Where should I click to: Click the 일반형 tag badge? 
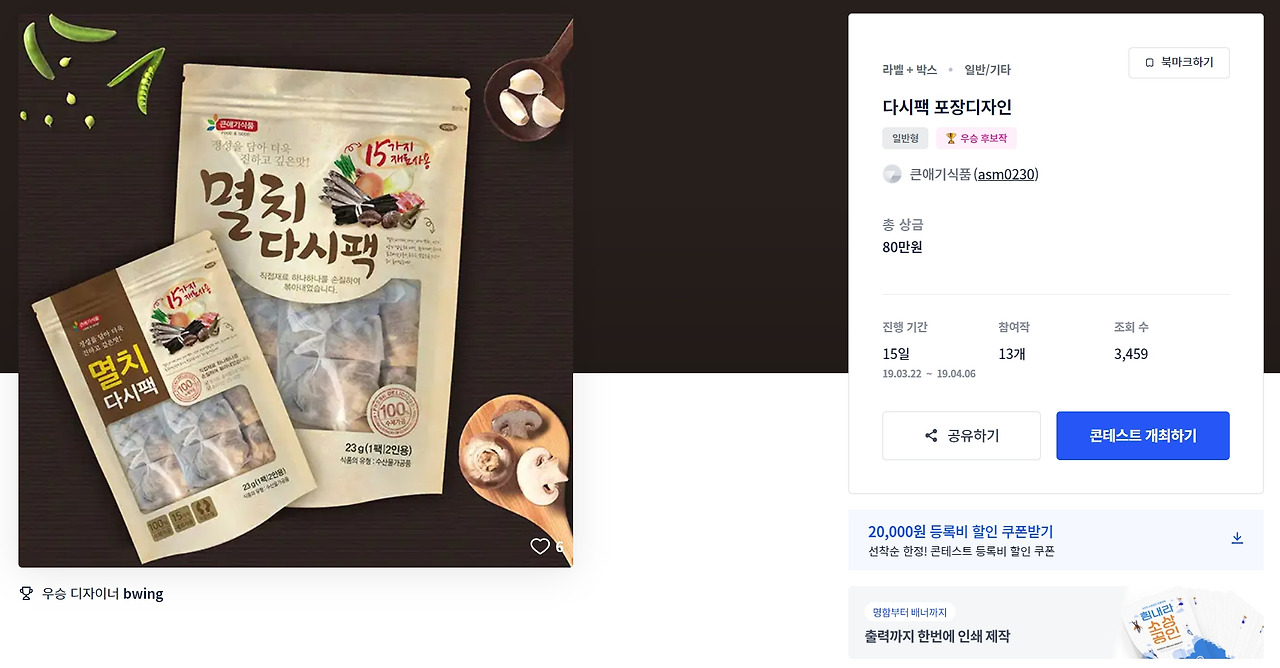click(906, 138)
